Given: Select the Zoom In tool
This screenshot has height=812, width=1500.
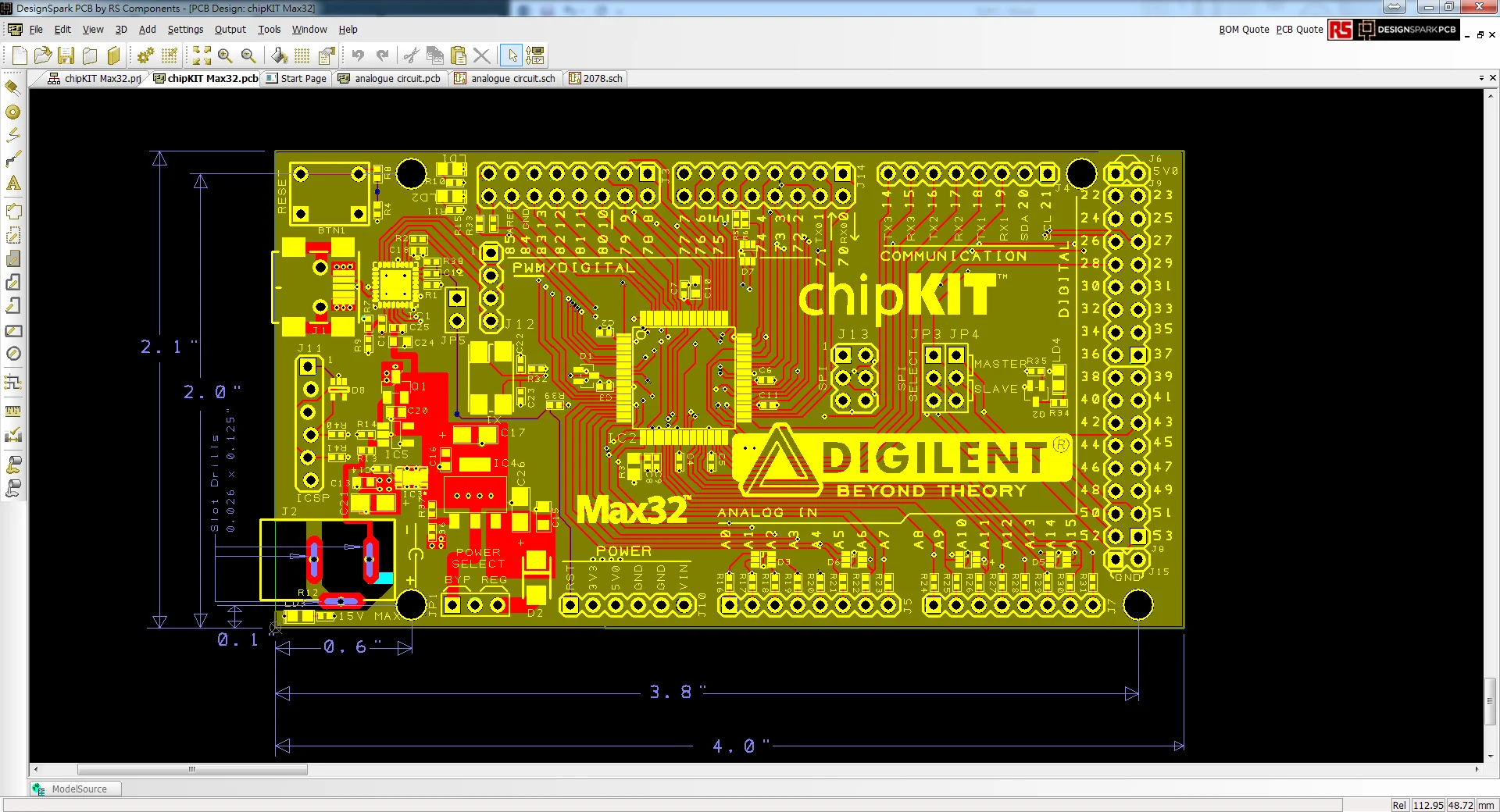Looking at the screenshot, I should click(x=225, y=55).
